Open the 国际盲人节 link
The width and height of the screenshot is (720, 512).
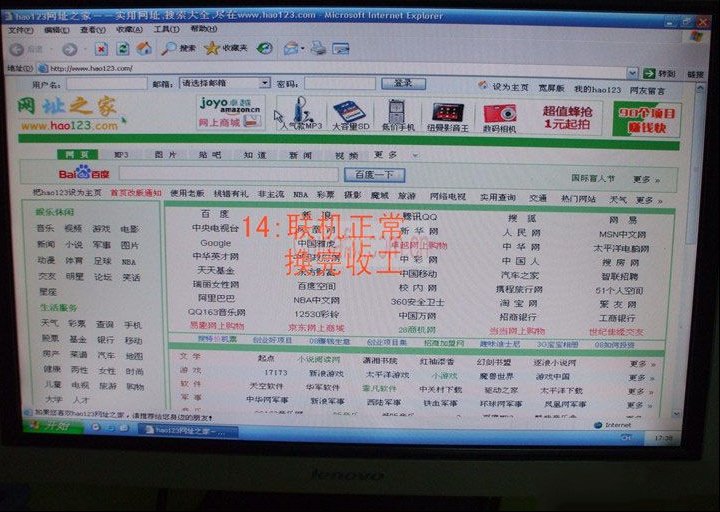pos(592,178)
